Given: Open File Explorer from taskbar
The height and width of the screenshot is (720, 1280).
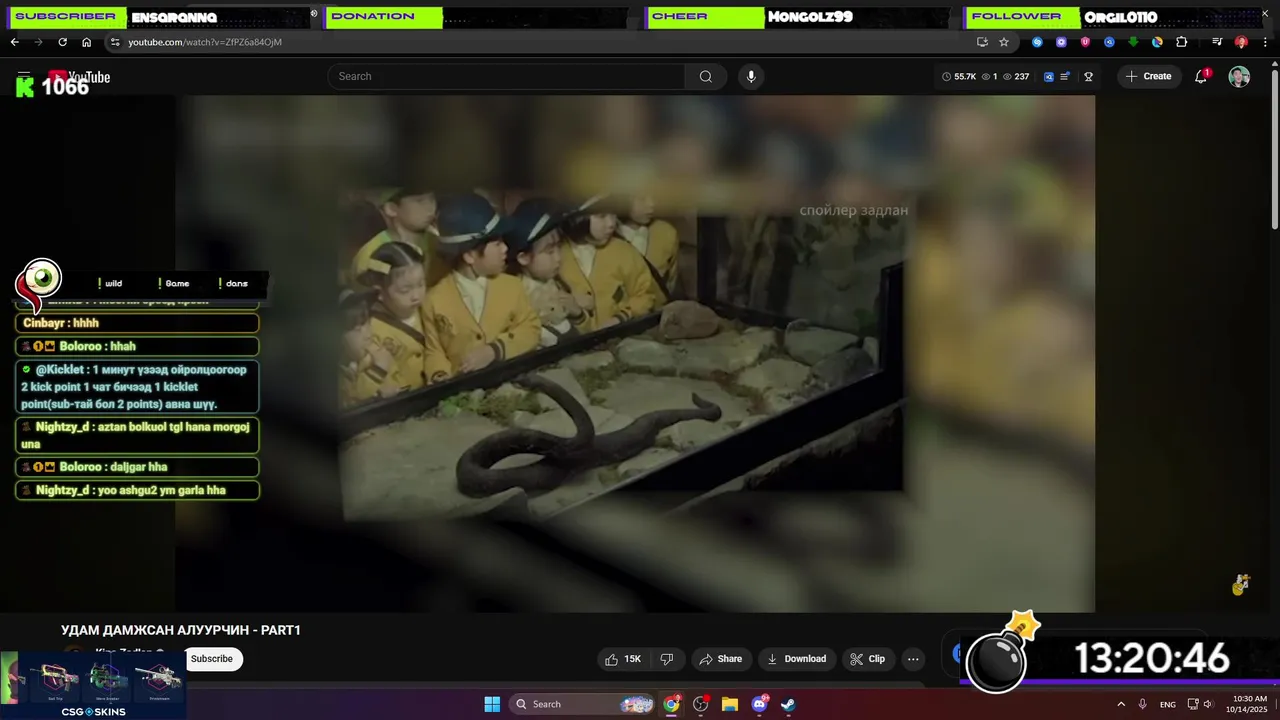Looking at the screenshot, I should click(x=730, y=704).
